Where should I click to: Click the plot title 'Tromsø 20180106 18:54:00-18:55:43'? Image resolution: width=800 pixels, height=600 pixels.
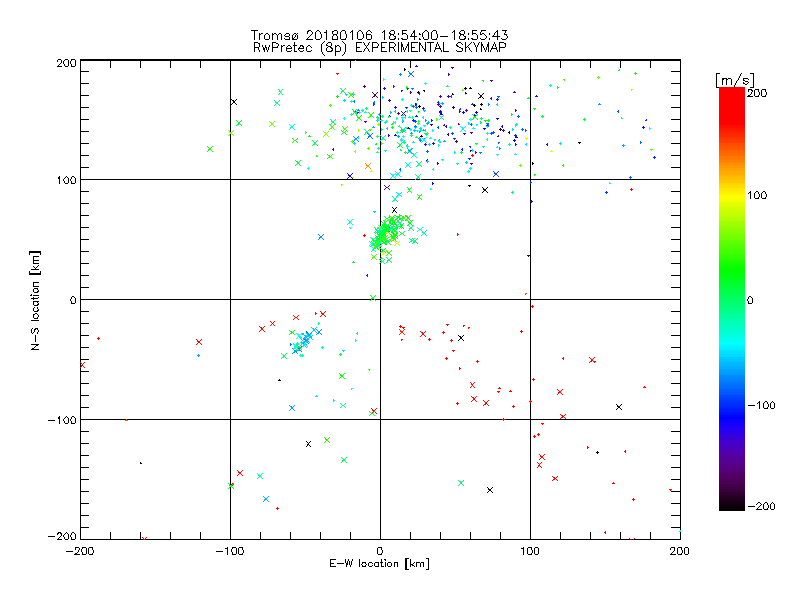coord(379,35)
